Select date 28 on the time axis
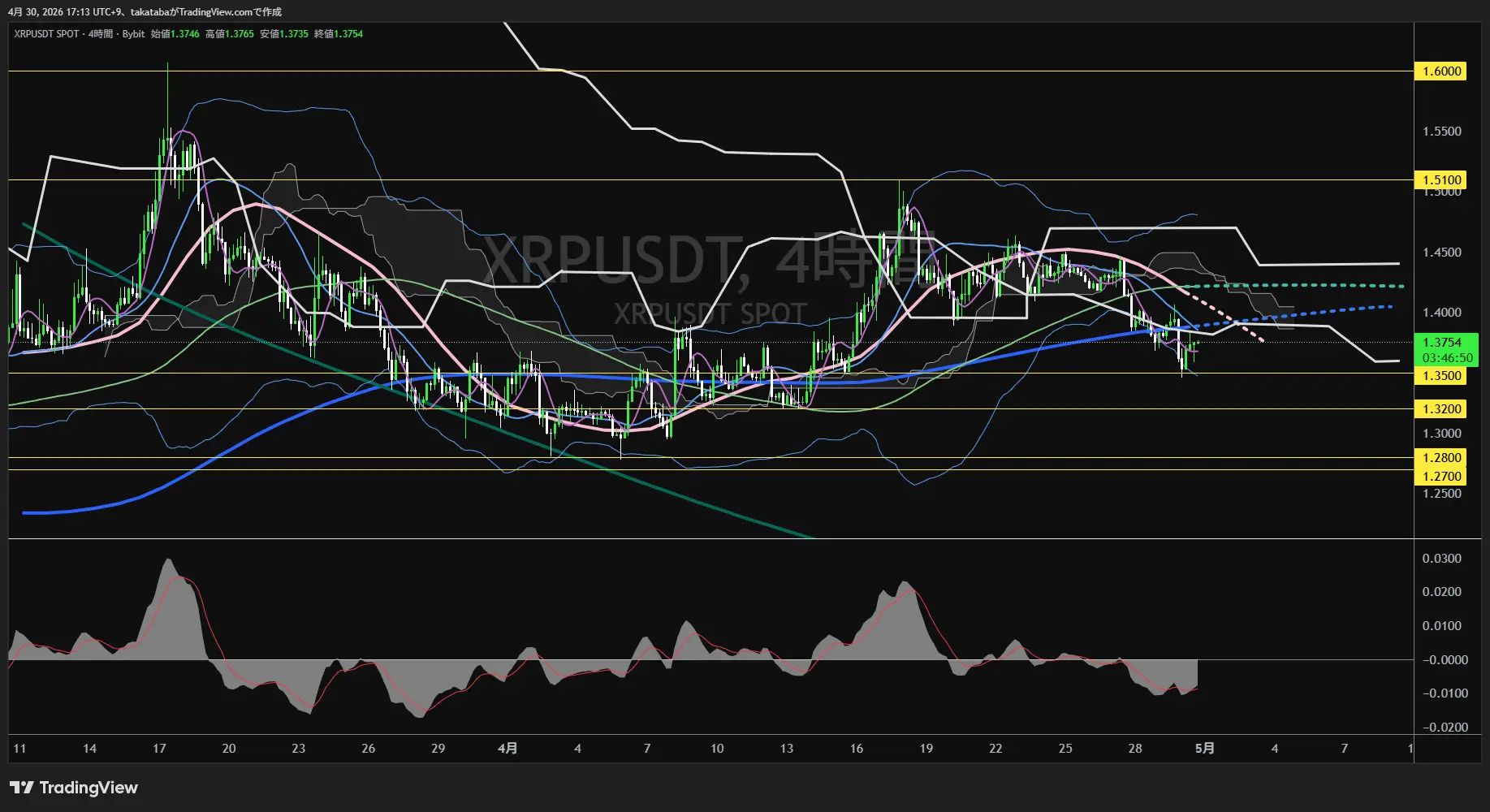Image resolution: width=1490 pixels, height=812 pixels. pos(1135,748)
